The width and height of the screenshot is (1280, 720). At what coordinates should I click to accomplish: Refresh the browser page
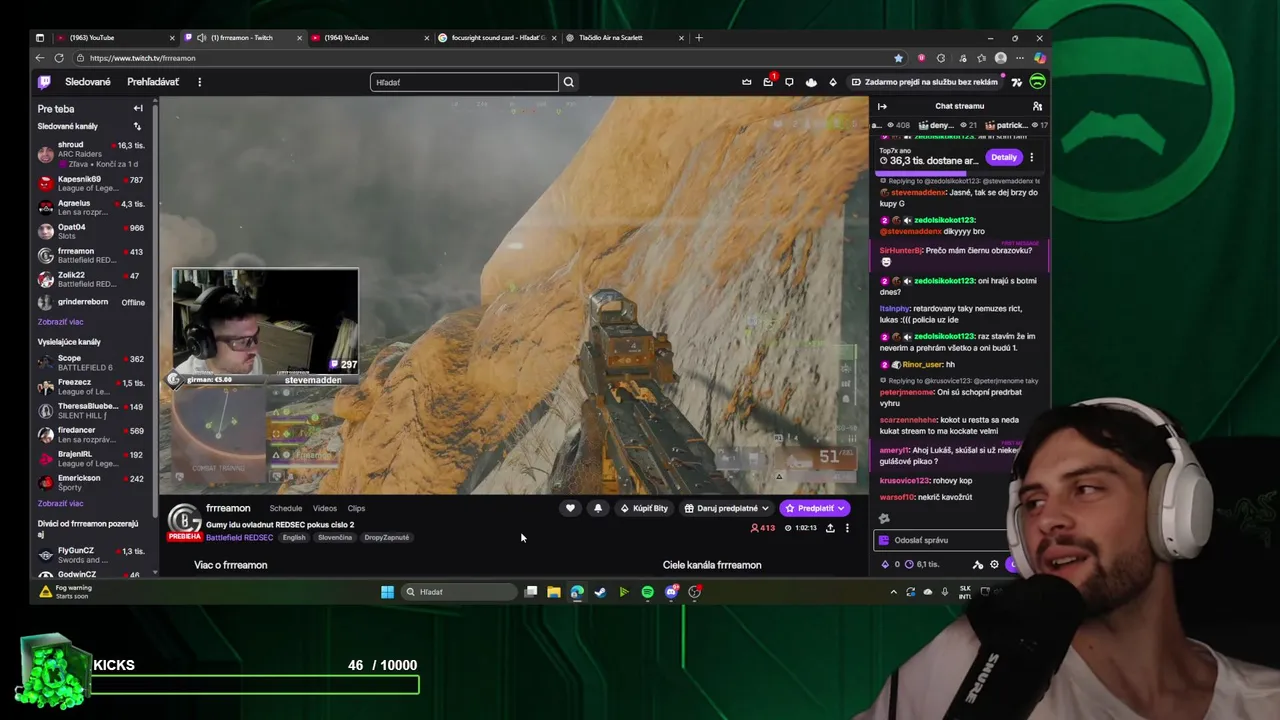point(59,58)
